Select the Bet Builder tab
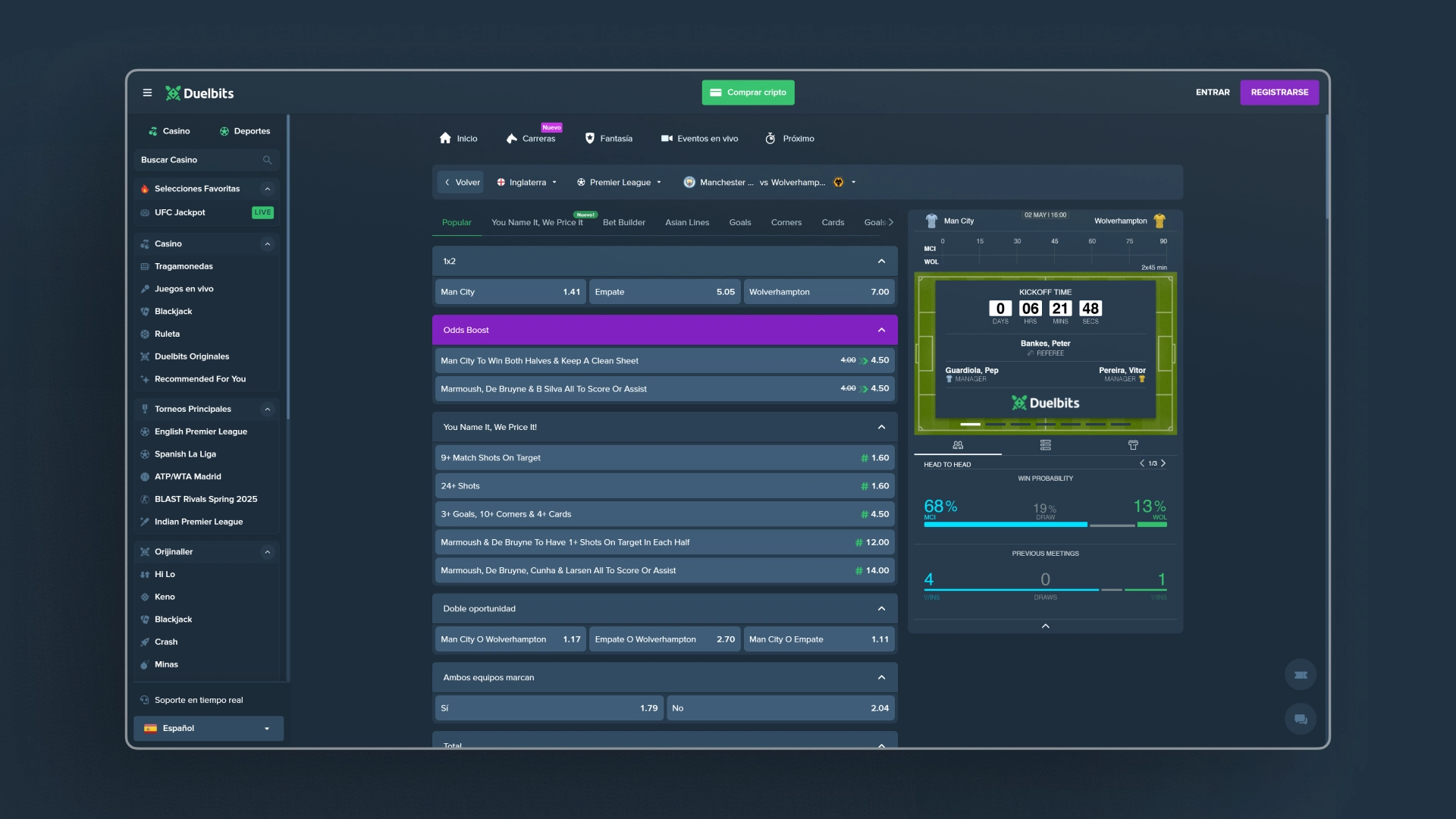 [x=624, y=222]
